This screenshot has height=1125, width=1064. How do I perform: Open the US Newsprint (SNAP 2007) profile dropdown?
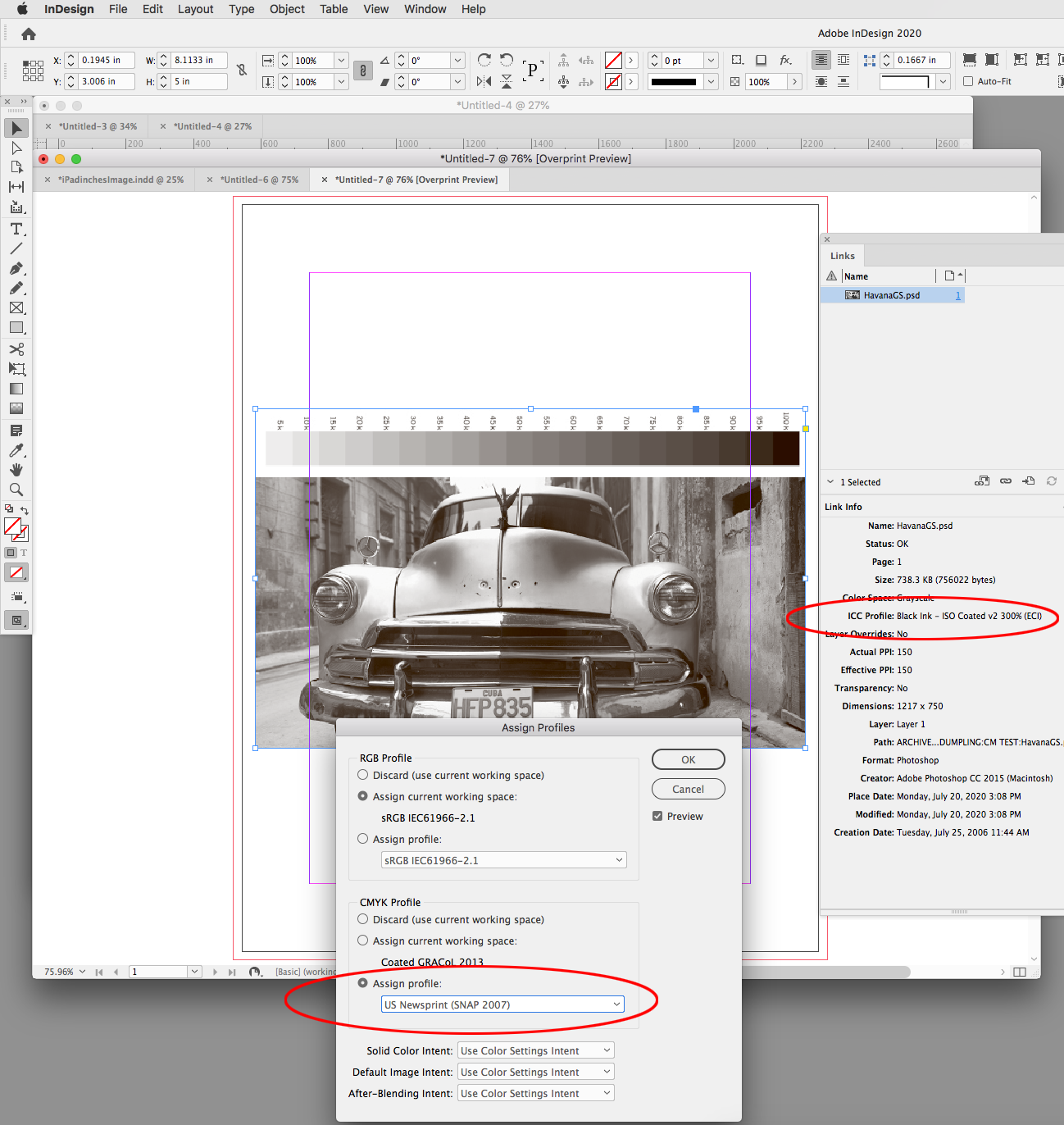(502, 1004)
